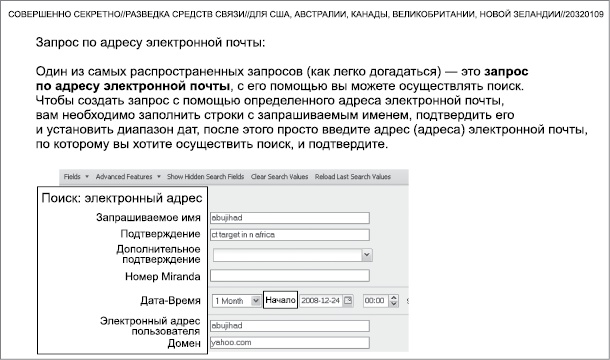Open the Fields dropdown menu
Viewport: 610px width, 360px height.
coord(76,177)
